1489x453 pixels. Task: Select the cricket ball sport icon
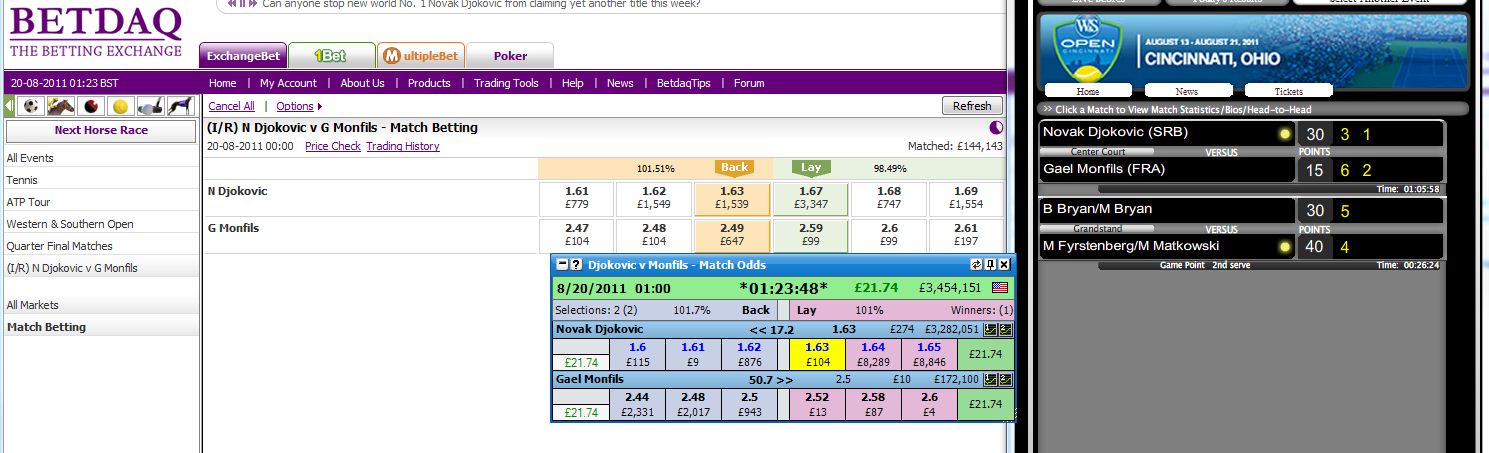click(x=91, y=106)
